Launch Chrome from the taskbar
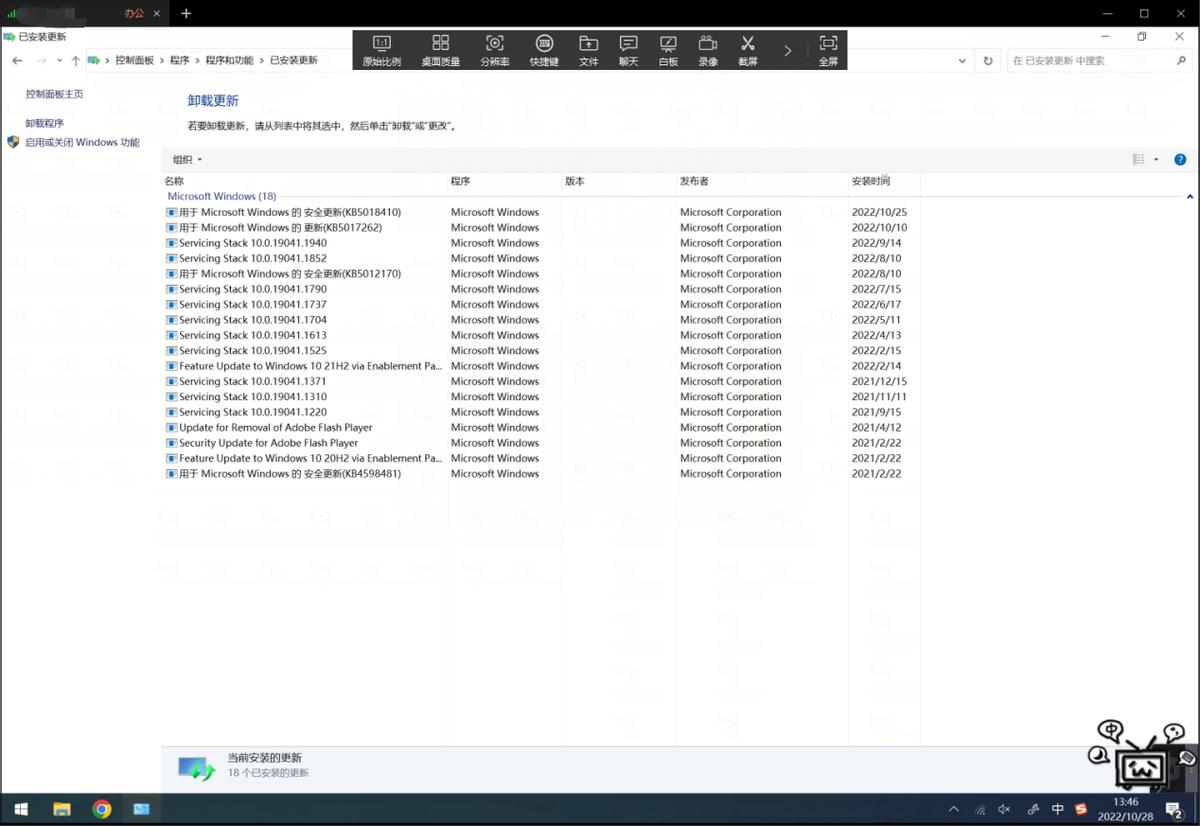The height and width of the screenshot is (826, 1200). pos(101,809)
